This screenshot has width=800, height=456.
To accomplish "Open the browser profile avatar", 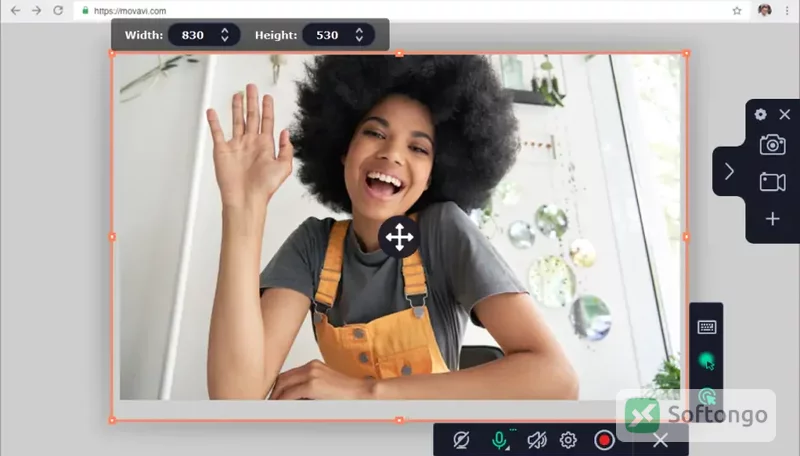I will click(x=764, y=10).
